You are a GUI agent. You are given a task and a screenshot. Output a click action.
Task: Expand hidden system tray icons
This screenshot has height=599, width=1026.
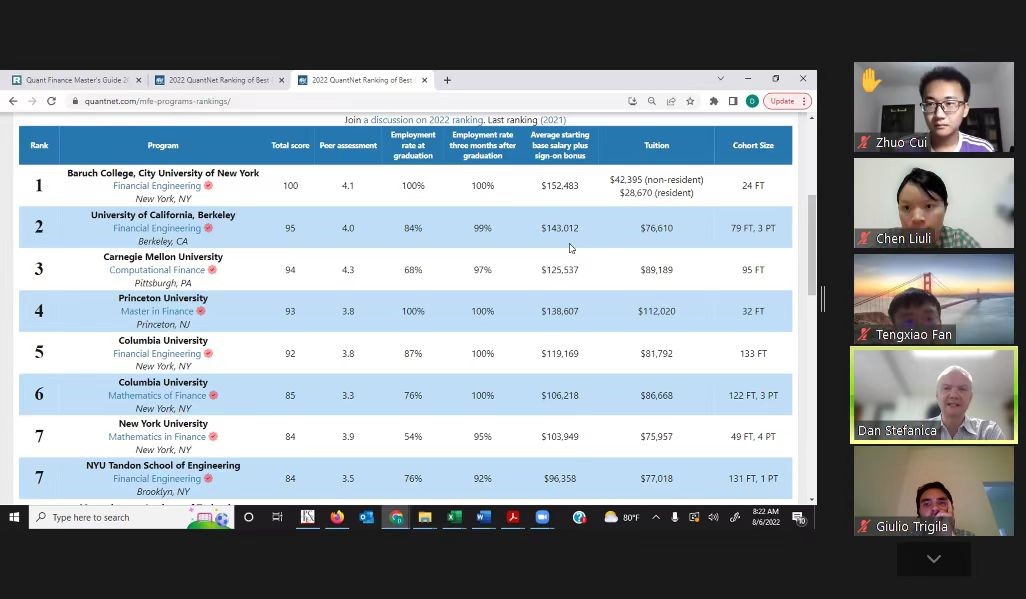pos(656,517)
